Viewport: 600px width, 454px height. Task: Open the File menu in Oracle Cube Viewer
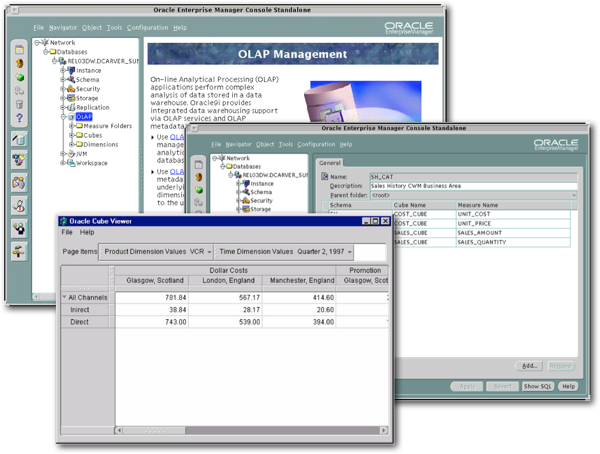click(x=67, y=232)
